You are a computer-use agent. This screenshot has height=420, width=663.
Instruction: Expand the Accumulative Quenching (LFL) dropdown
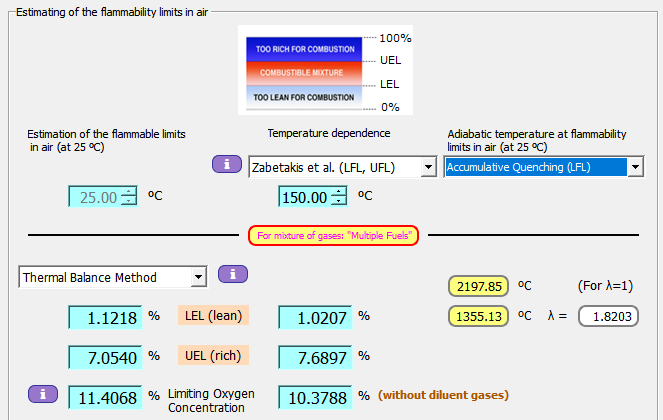coord(635,167)
